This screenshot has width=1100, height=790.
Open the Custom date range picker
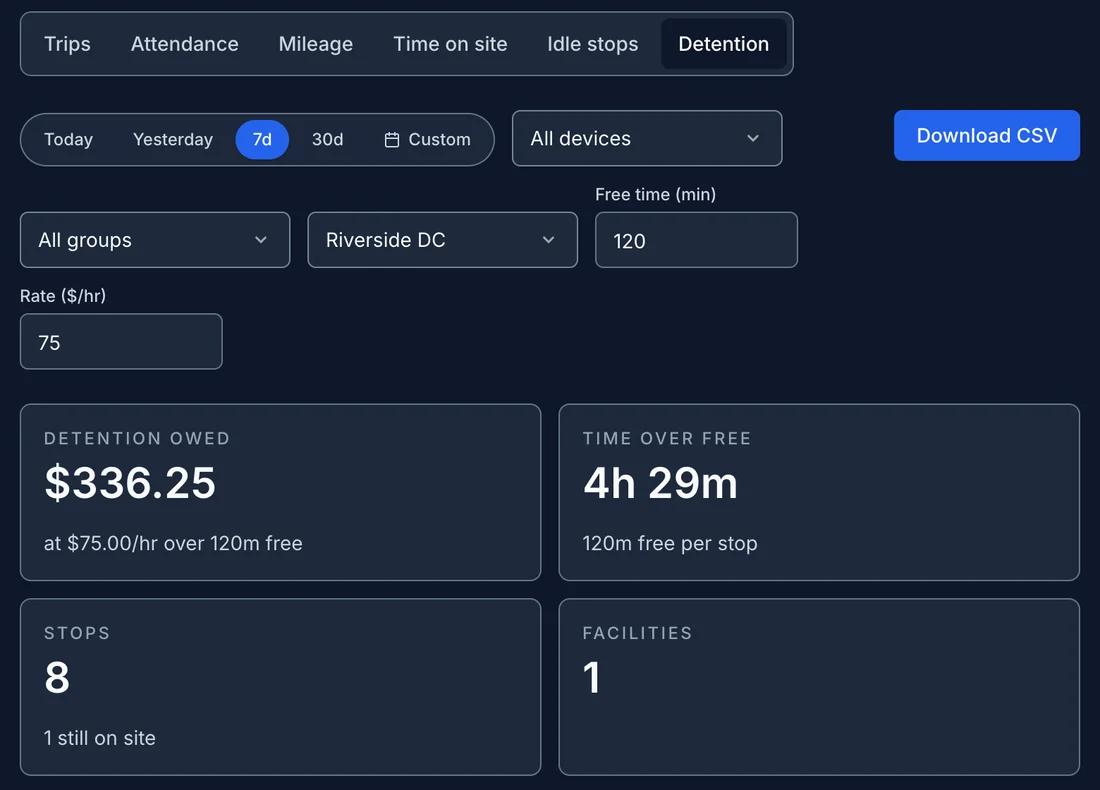click(x=427, y=140)
